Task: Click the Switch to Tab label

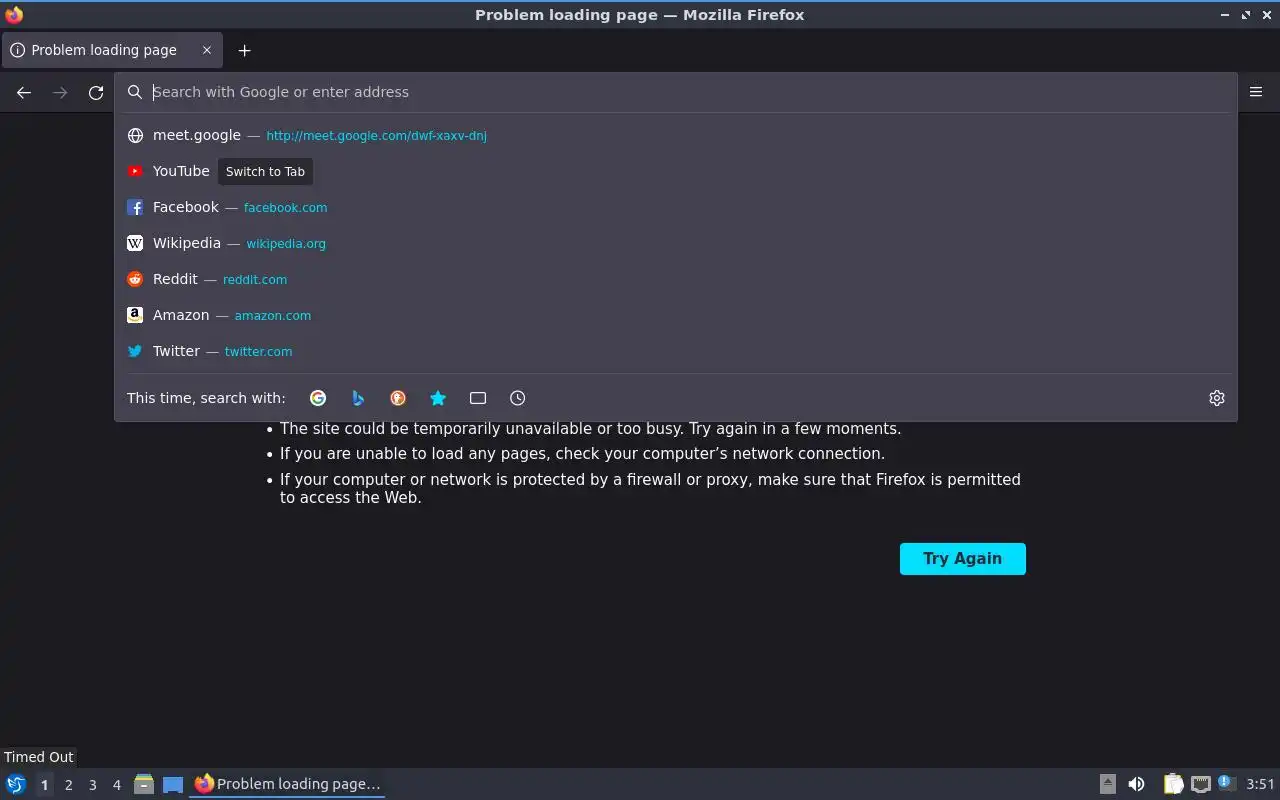Action: [x=265, y=171]
